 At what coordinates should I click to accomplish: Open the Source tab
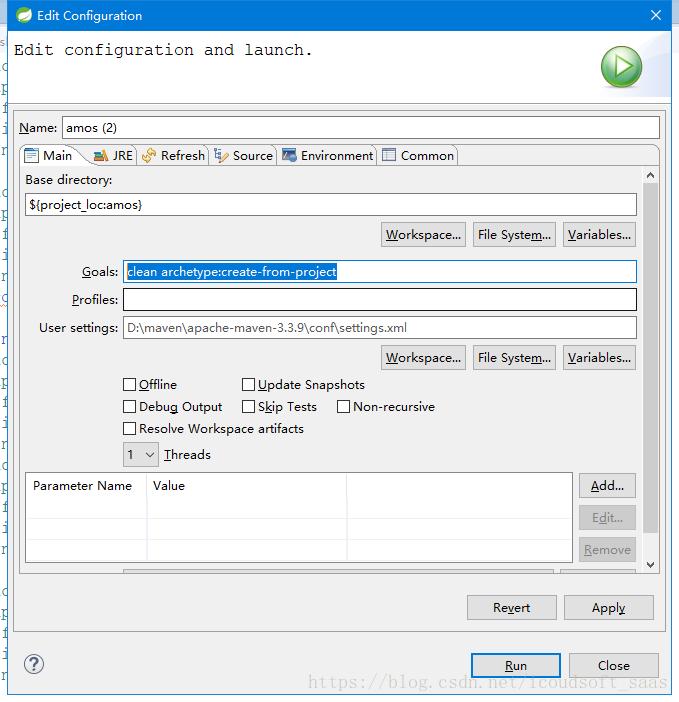point(243,155)
